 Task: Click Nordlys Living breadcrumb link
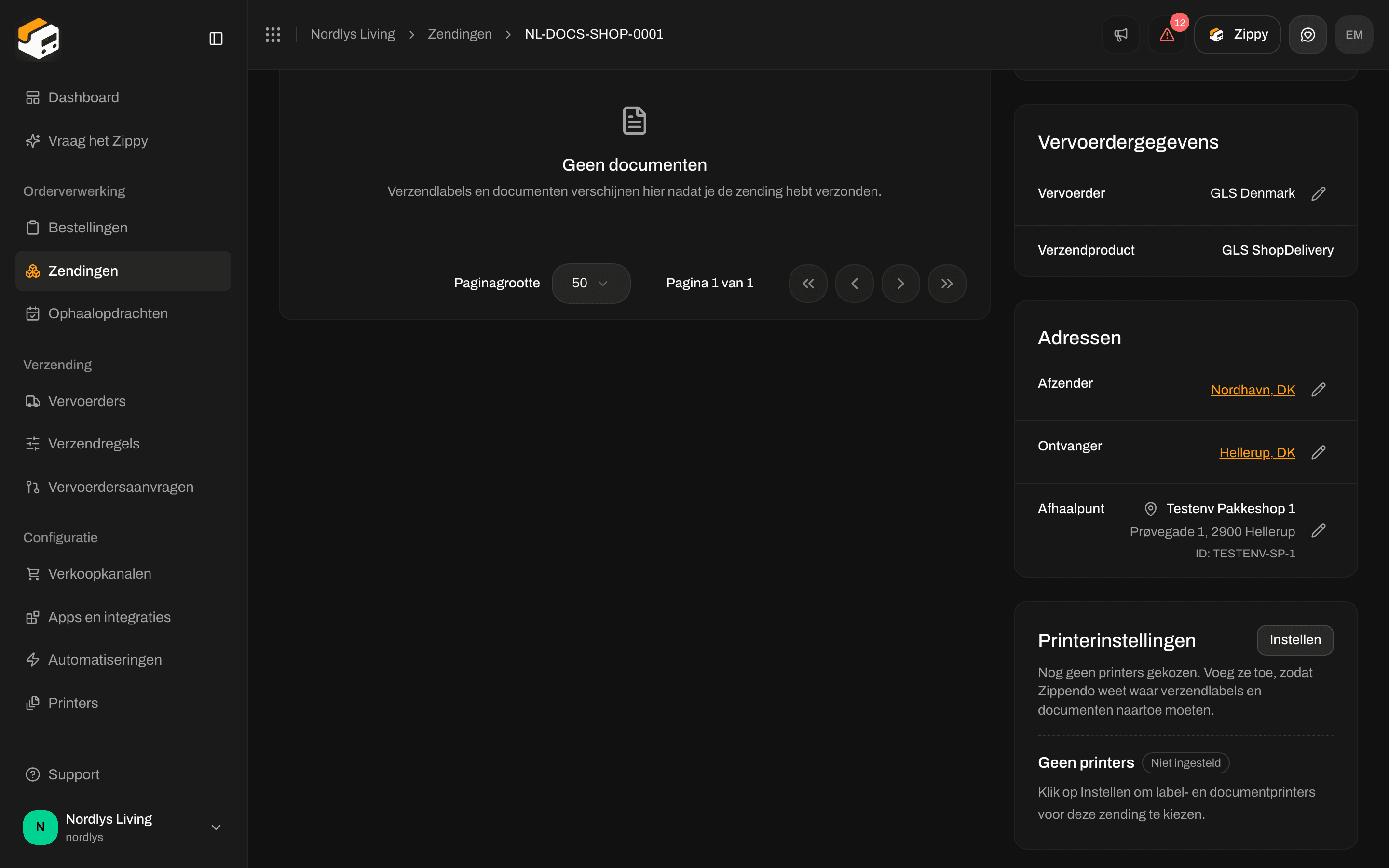[353, 34]
